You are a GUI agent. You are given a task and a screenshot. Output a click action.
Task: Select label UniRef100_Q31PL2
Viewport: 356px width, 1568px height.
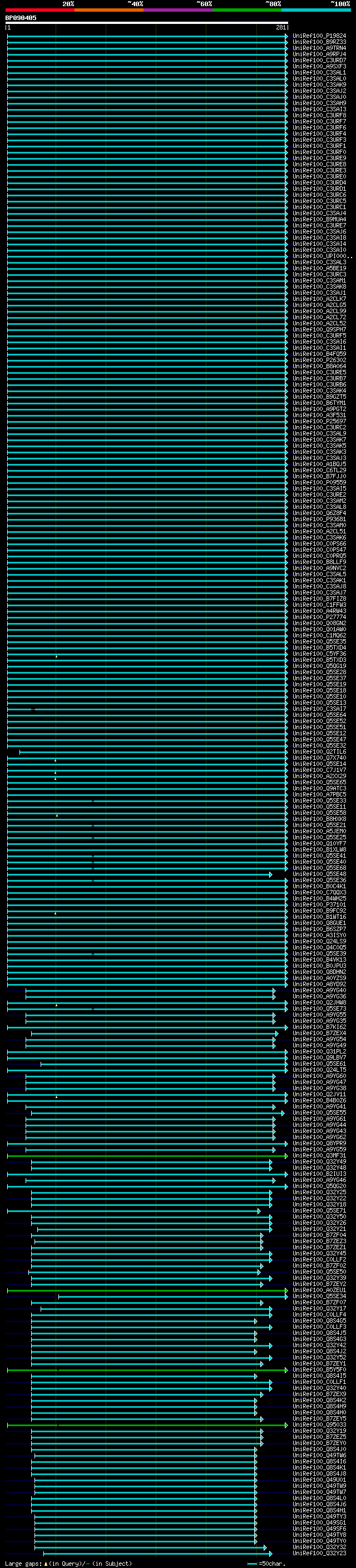click(x=319, y=1051)
